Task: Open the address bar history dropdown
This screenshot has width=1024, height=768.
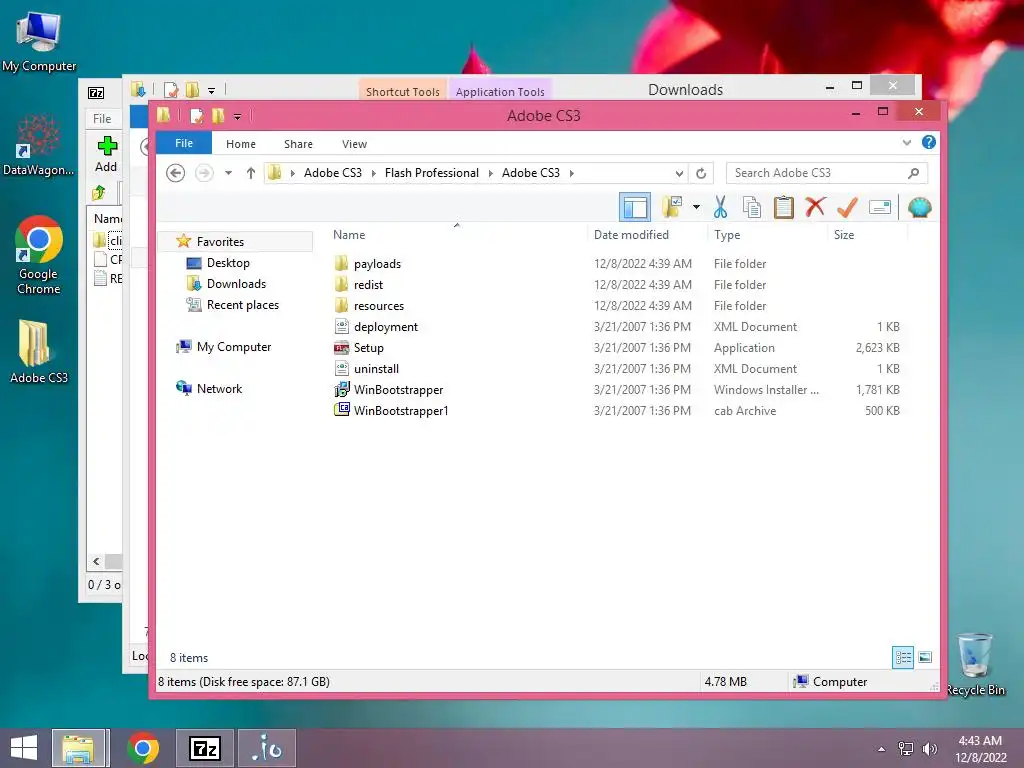Action: [679, 173]
